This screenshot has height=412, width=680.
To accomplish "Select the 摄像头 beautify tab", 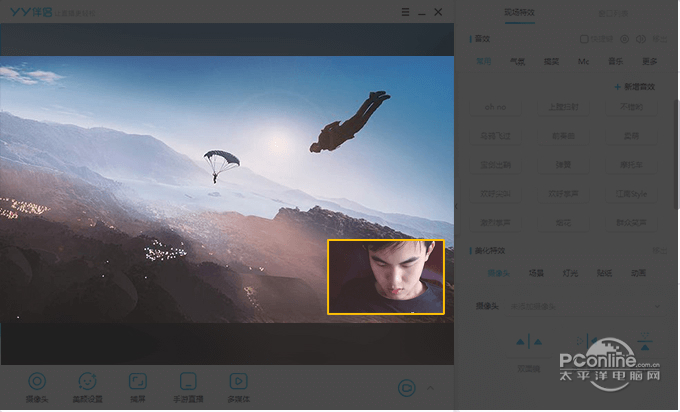I will tap(499, 273).
